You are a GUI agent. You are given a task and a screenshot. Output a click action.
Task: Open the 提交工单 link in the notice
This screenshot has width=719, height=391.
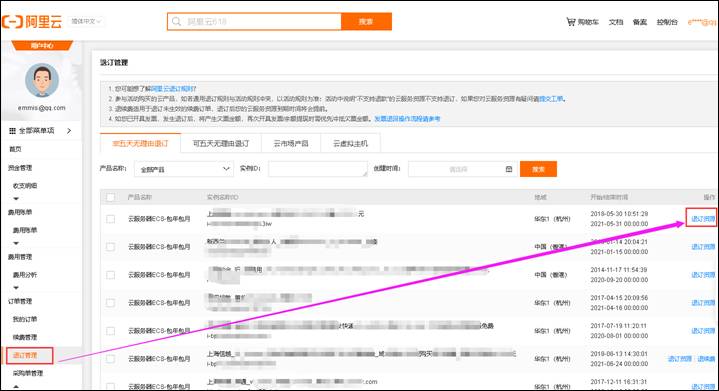pyautogui.click(x=552, y=99)
